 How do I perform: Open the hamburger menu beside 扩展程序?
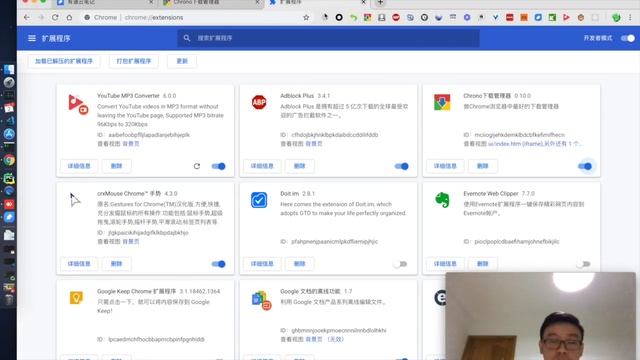(x=31, y=38)
